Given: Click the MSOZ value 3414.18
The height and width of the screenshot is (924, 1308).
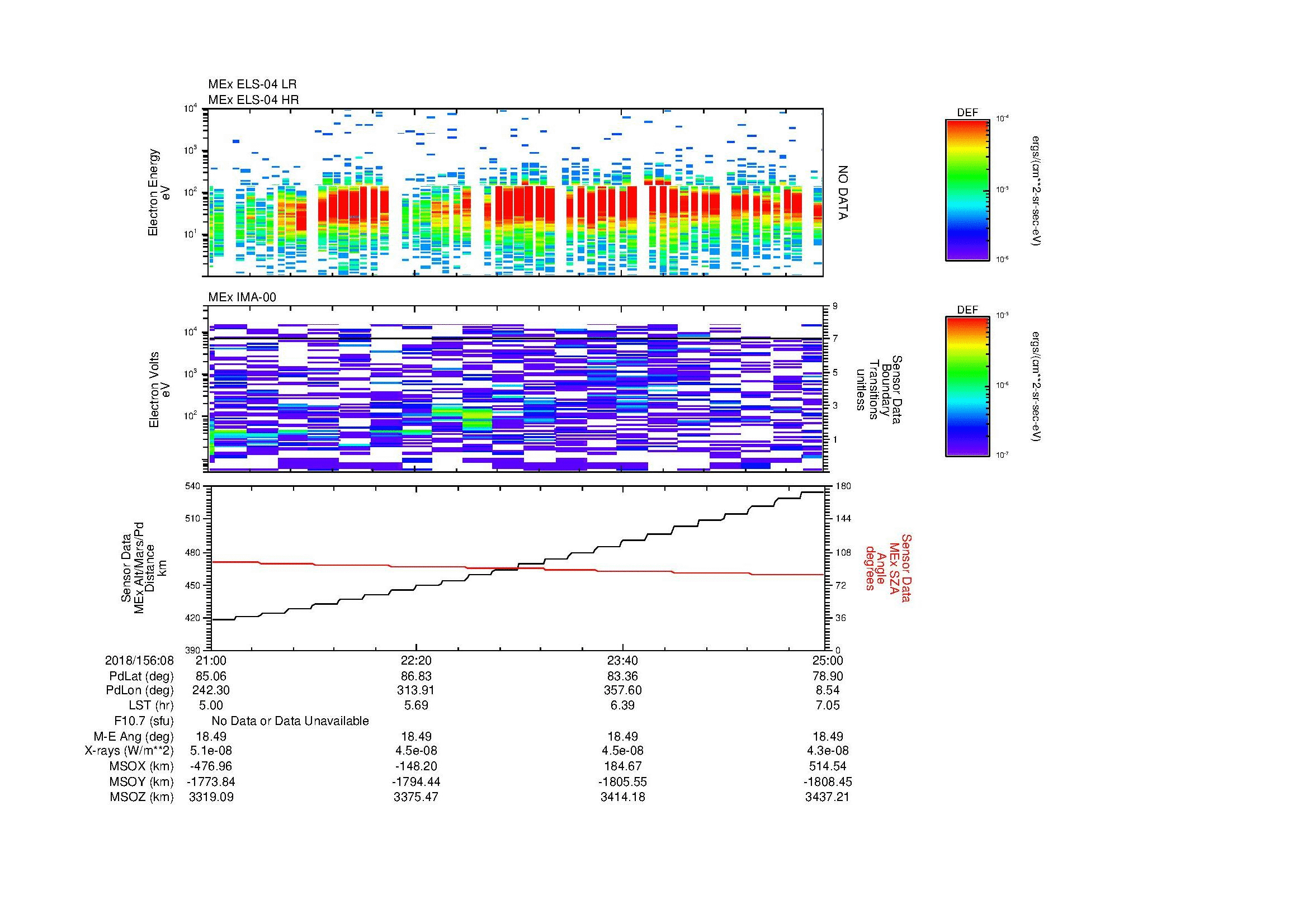Looking at the screenshot, I should pyautogui.click(x=622, y=797).
